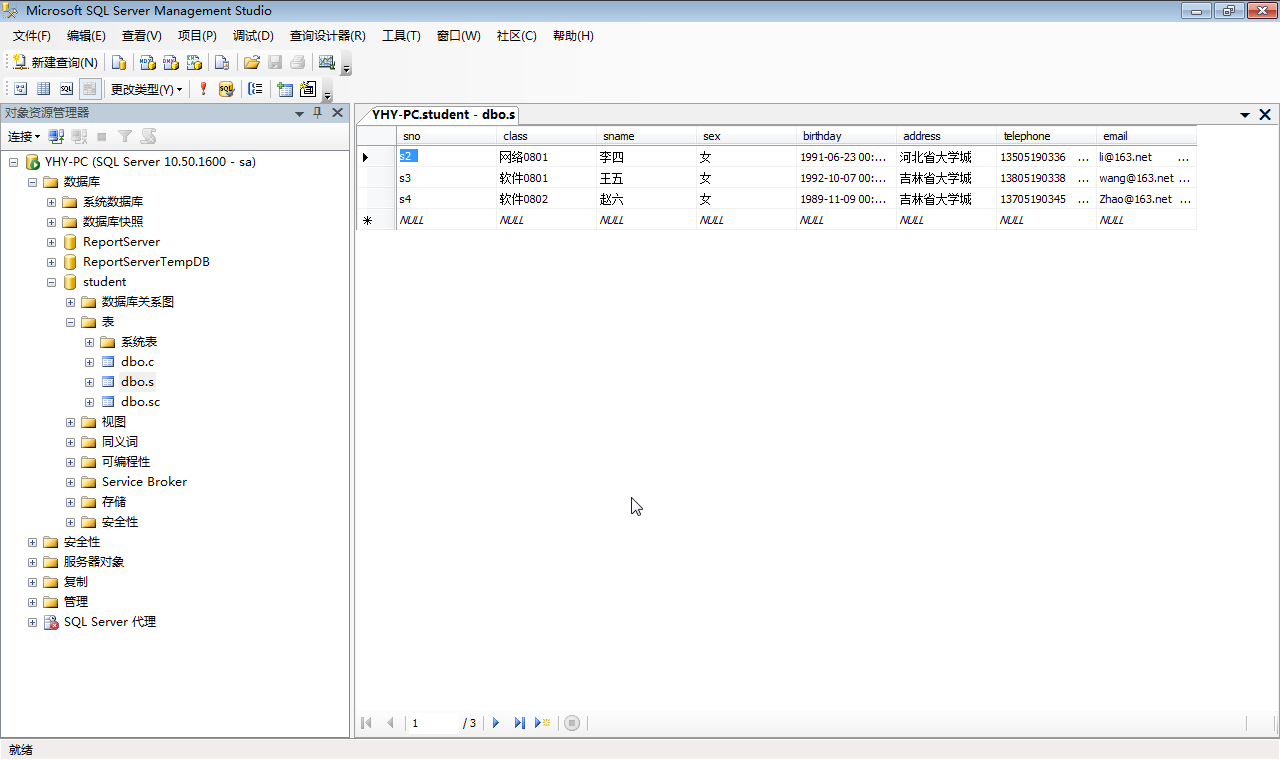Click the Save floppy disk icon
Image resolution: width=1280 pixels, height=760 pixels.
275,62
